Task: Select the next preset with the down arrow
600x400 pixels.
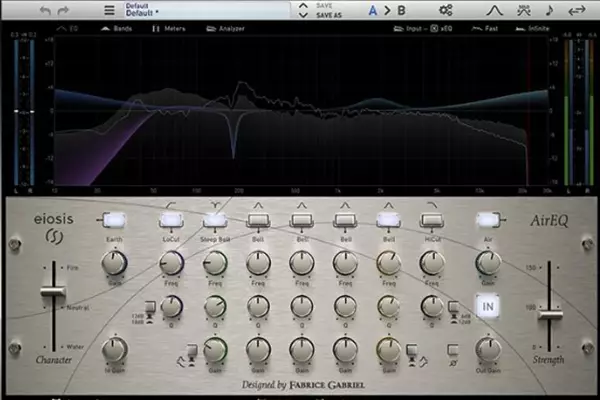Action: 303,15
